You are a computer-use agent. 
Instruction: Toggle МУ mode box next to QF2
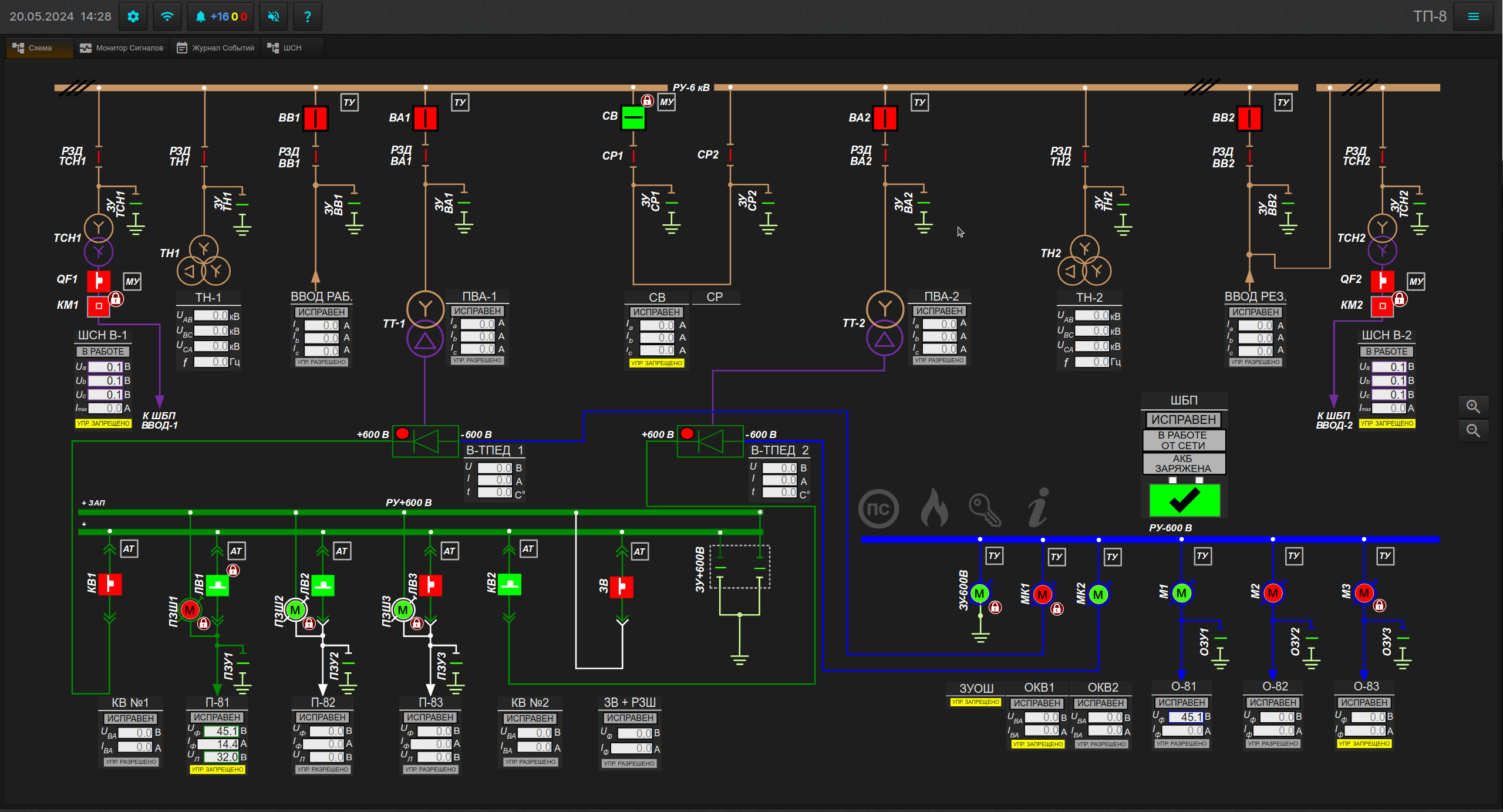[x=1416, y=281]
